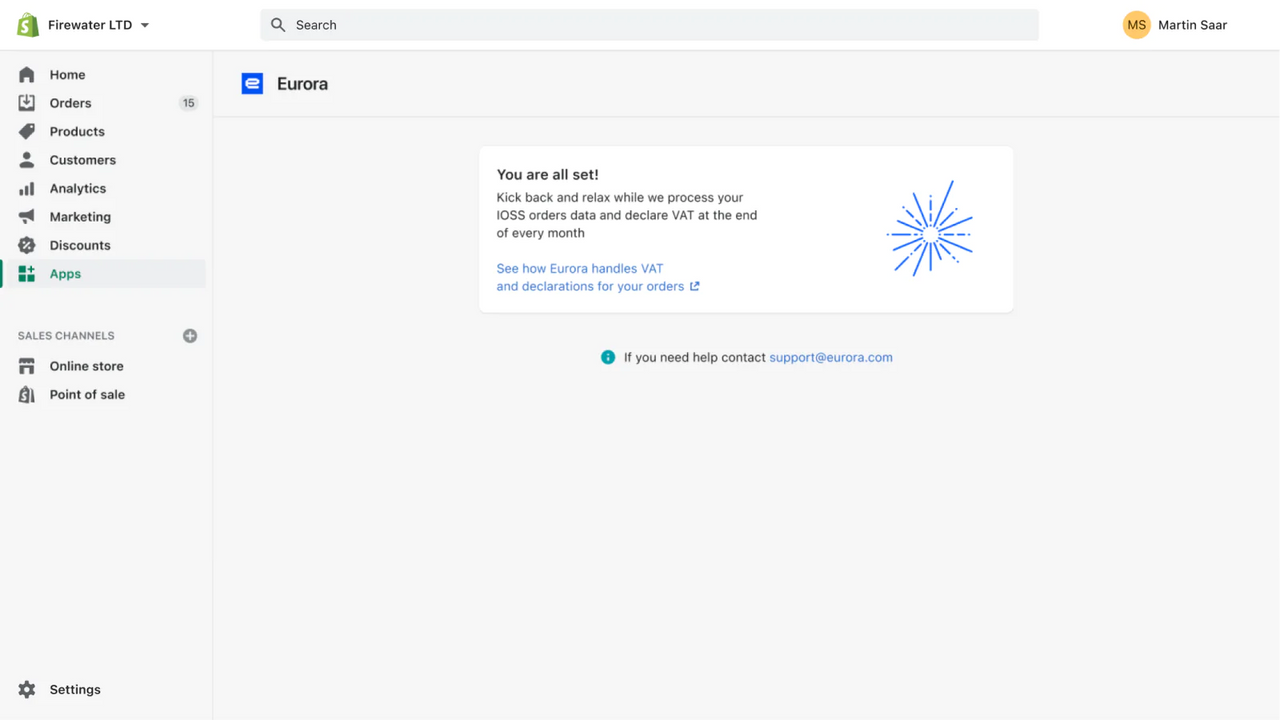Click the Shopify logo top left
Screen dimensions: 1280x720
click(25, 24)
